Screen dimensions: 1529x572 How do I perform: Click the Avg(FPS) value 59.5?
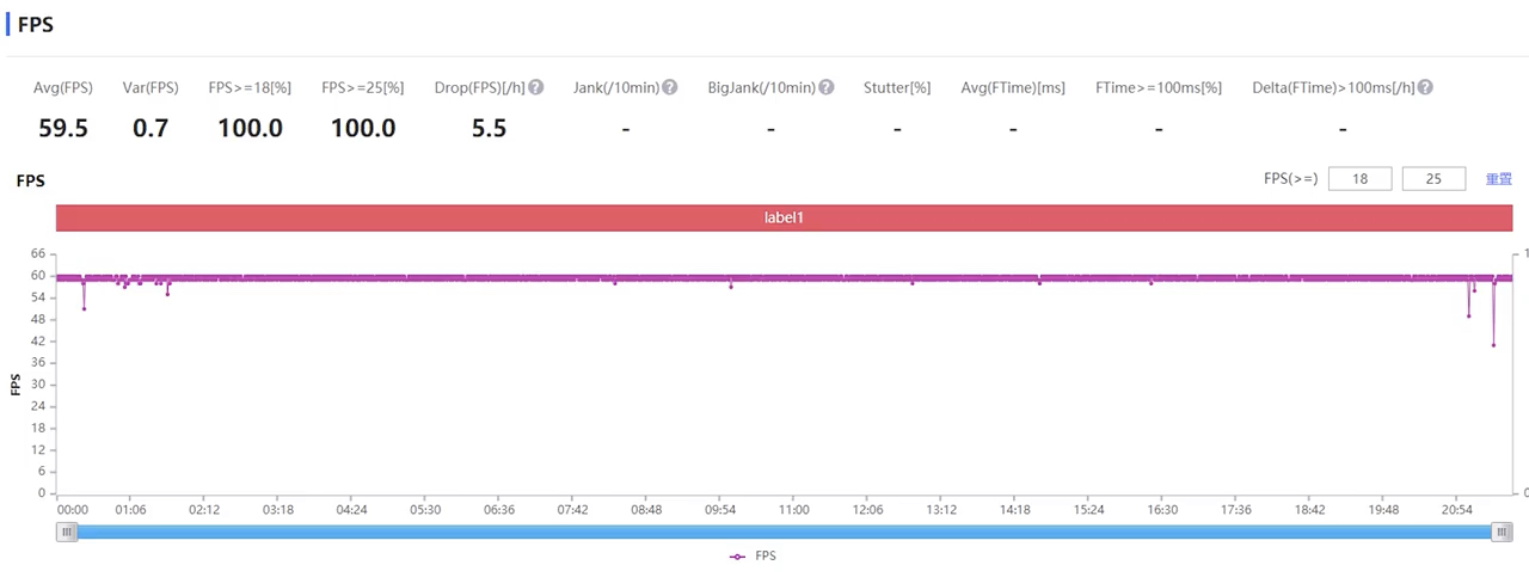click(63, 128)
